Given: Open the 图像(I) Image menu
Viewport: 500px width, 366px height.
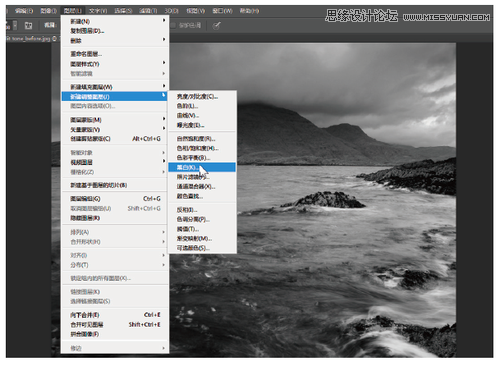Looking at the screenshot, I should coord(49,11).
